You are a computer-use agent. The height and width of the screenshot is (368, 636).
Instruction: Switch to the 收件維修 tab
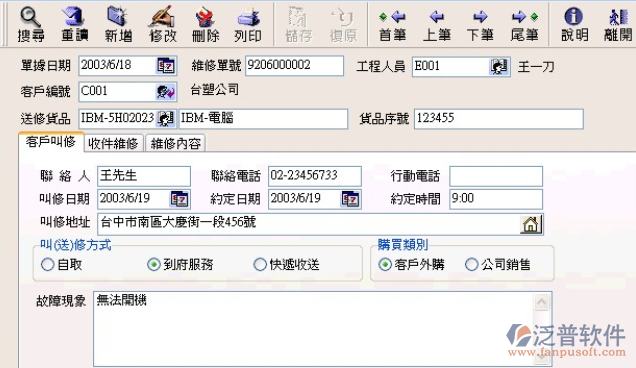point(113,143)
